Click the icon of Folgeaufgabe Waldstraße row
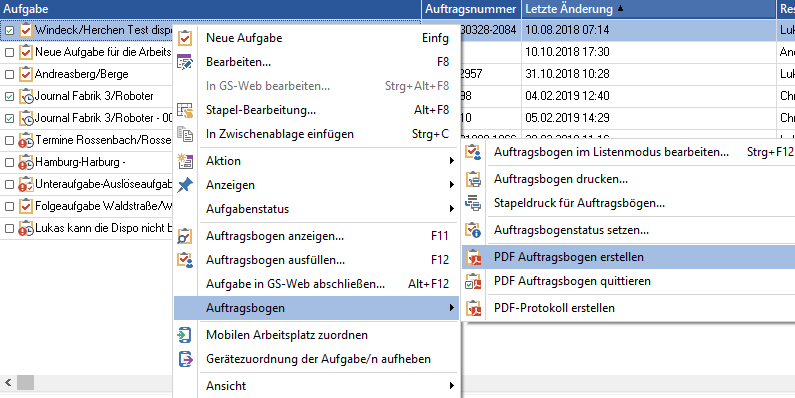This screenshot has width=795, height=398. (26, 206)
